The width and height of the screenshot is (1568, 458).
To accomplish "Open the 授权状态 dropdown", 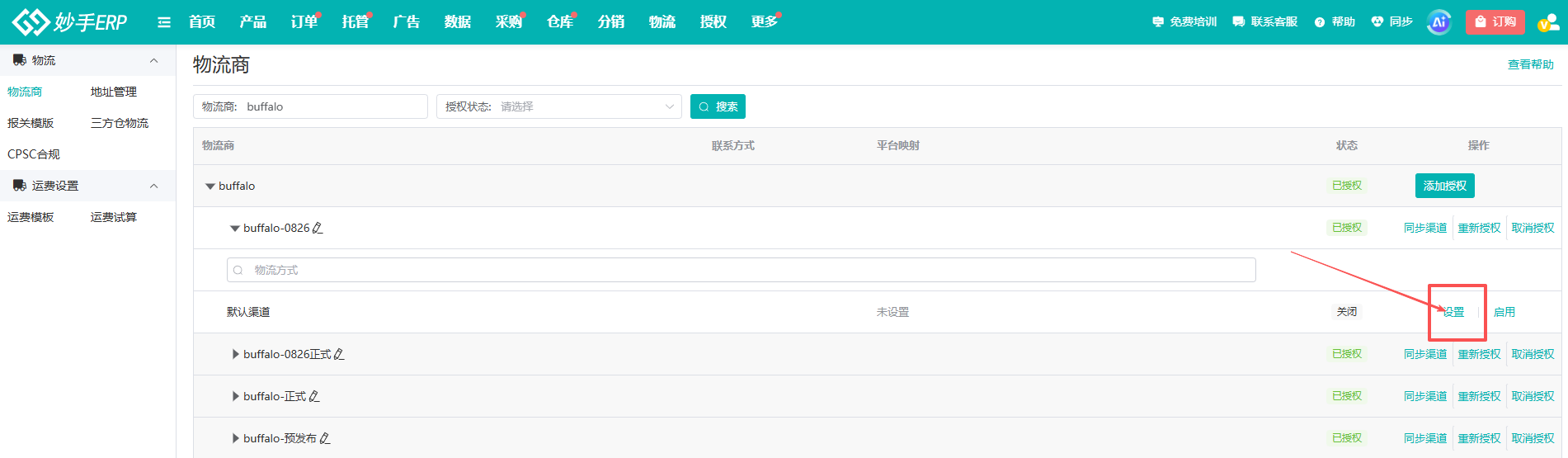I will click(559, 106).
